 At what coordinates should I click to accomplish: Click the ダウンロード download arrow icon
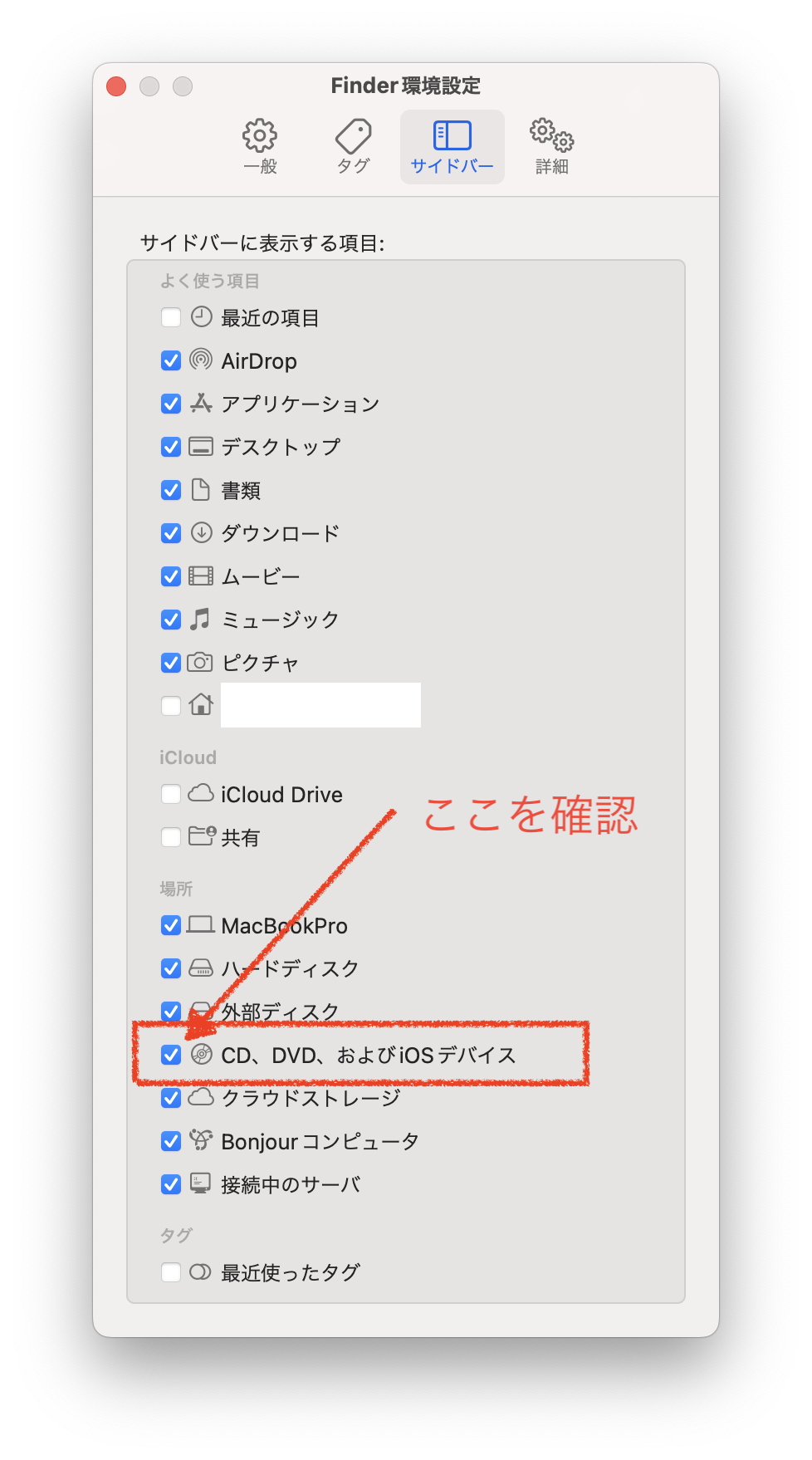tap(201, 532)
